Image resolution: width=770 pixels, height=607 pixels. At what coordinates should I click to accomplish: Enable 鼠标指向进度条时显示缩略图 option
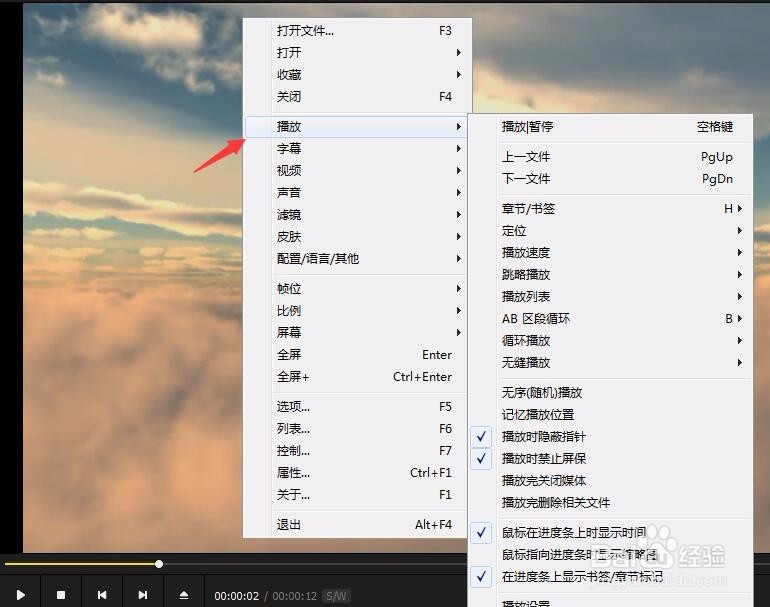610,554
